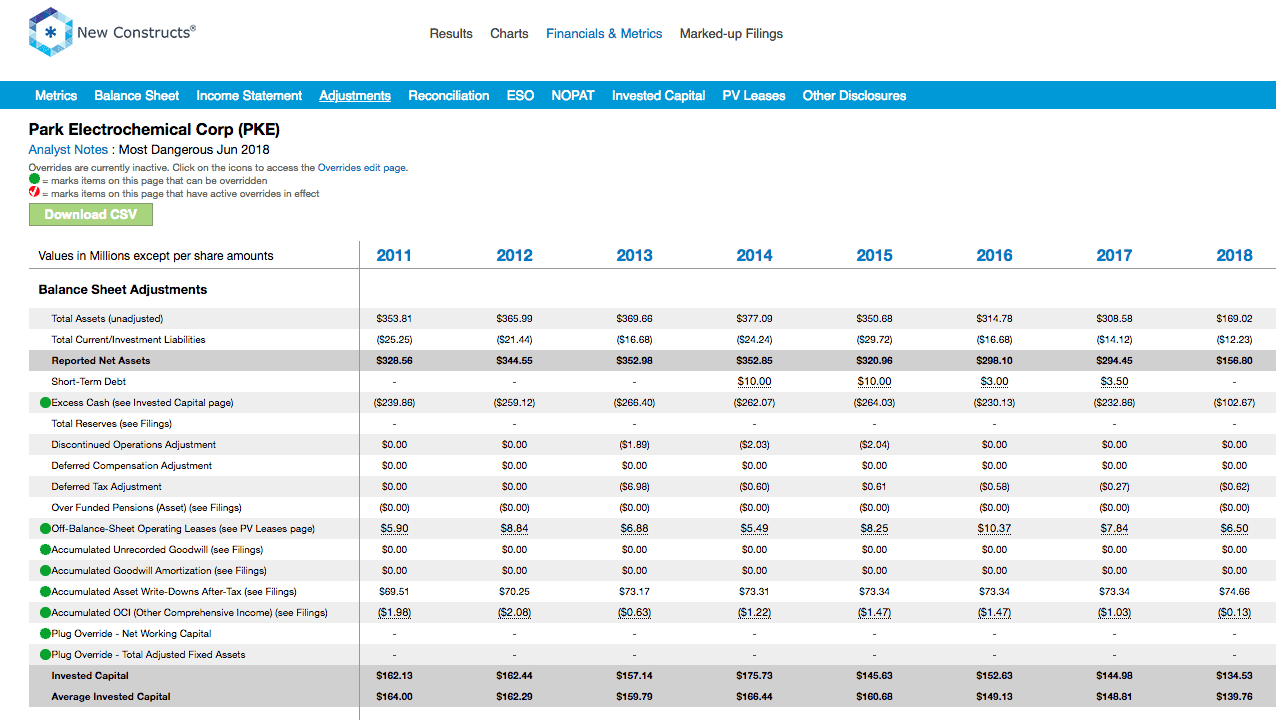Switch to the Reconciliation tab
The width and height of the screenshot is (1276, 720).
pos(449,95)
